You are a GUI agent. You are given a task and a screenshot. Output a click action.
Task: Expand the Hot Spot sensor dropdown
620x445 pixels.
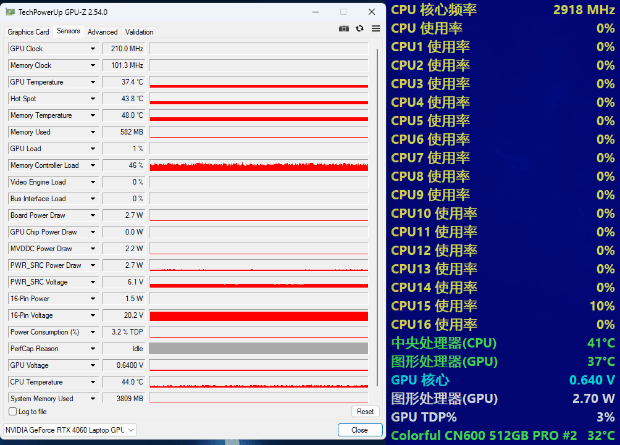(93, 98)
